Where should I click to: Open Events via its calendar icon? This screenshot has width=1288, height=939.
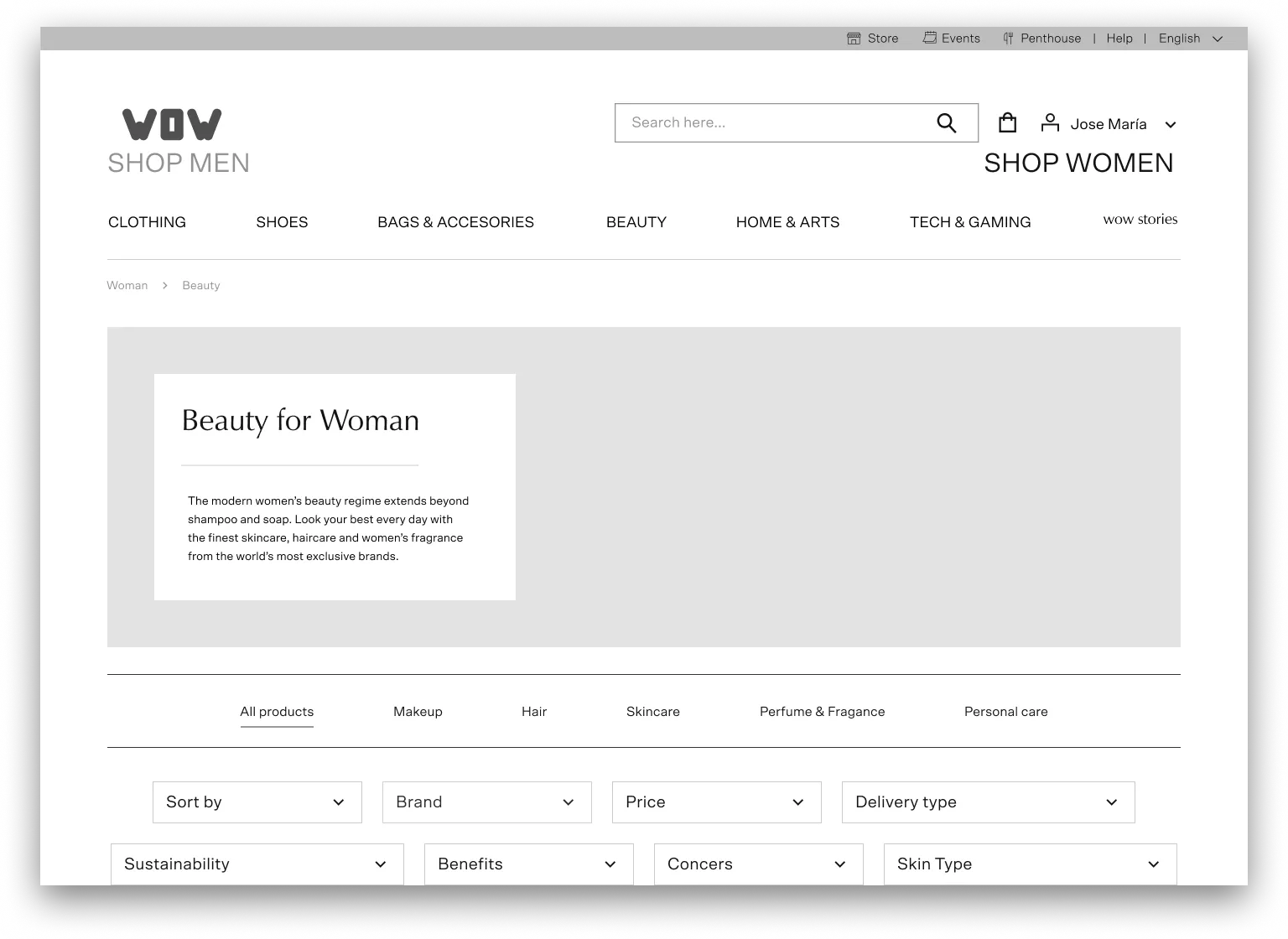pos(929,38)
